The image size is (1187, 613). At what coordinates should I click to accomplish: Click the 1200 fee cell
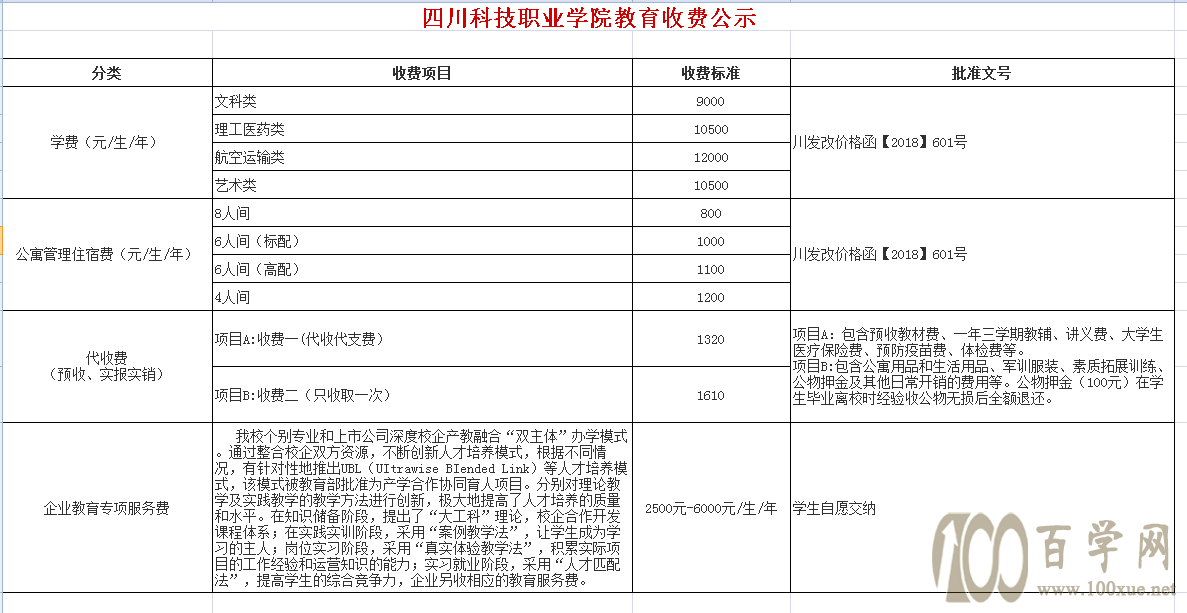[711, 297]
